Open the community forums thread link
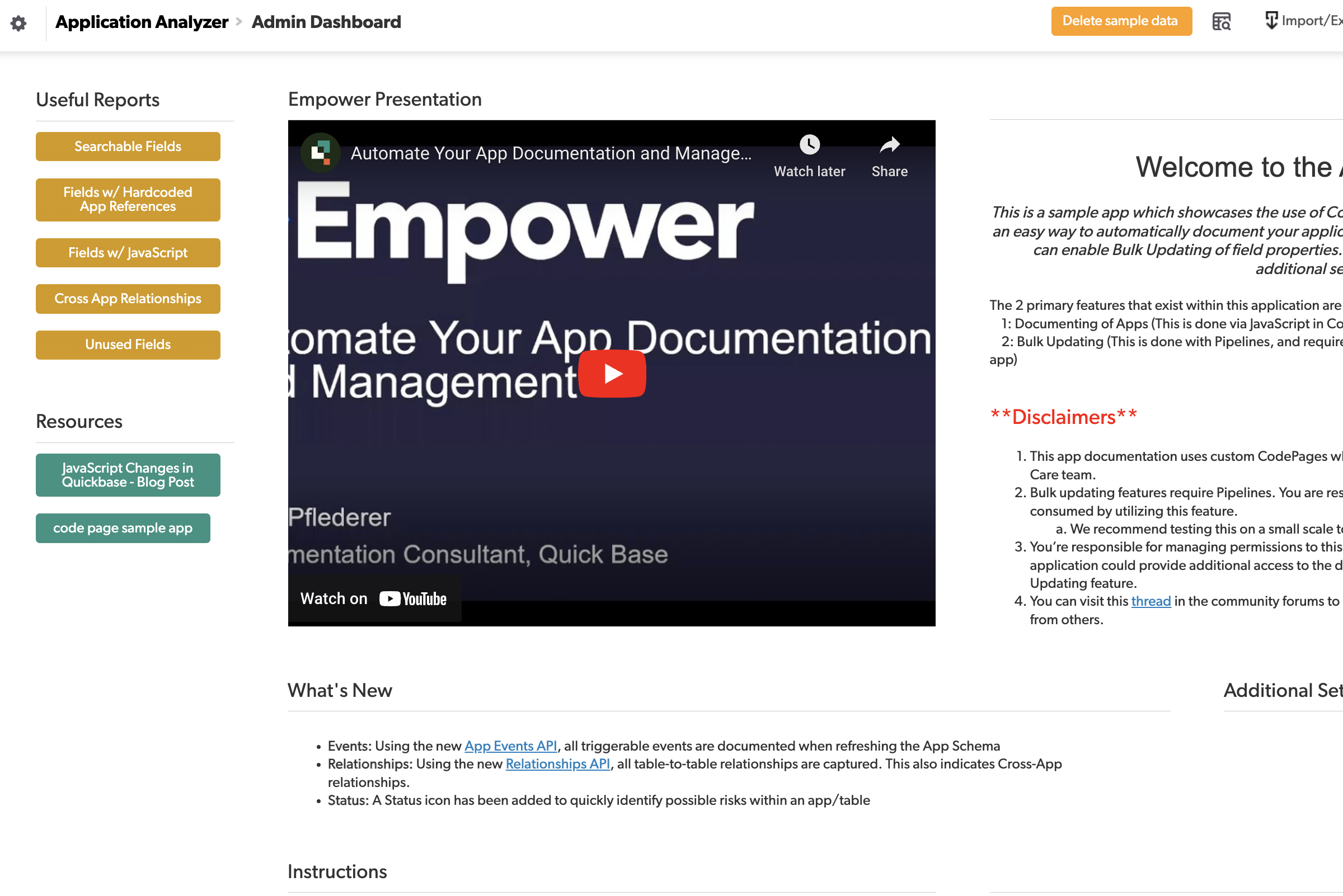This screenshot has width=1343, height=896. point(1151,601)
